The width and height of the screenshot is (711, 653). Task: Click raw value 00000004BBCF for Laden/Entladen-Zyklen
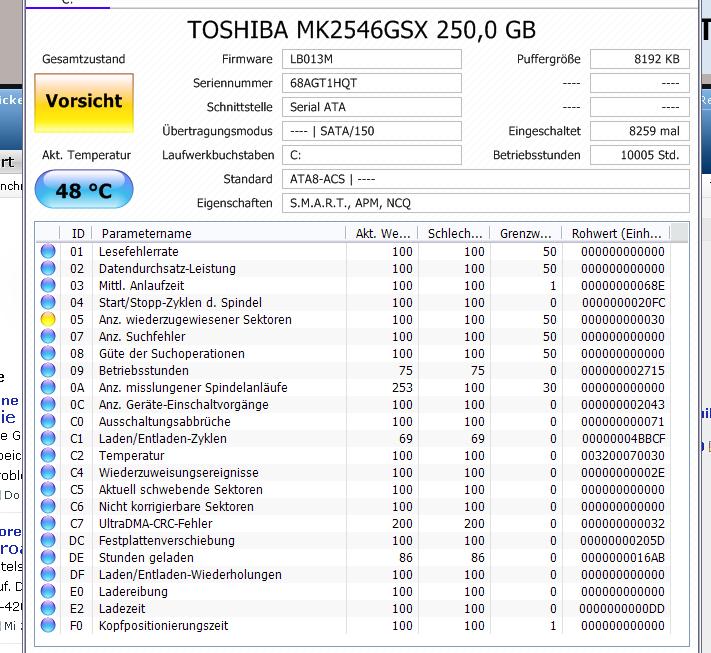point(623,439)
